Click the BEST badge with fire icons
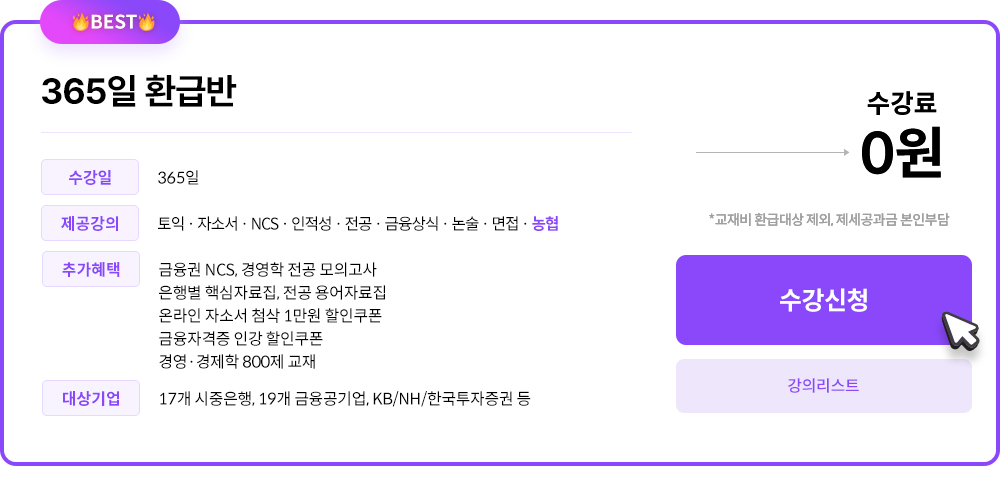This screenshot has width=1000, height=498. click(x=112, y=22)
